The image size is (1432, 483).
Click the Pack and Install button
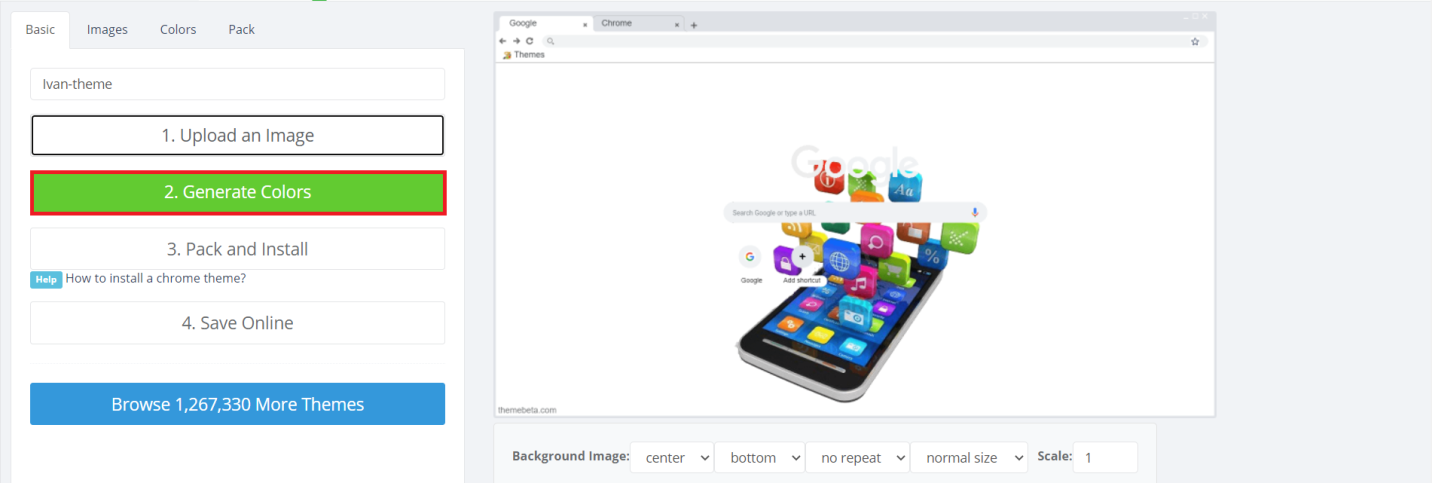237,249
